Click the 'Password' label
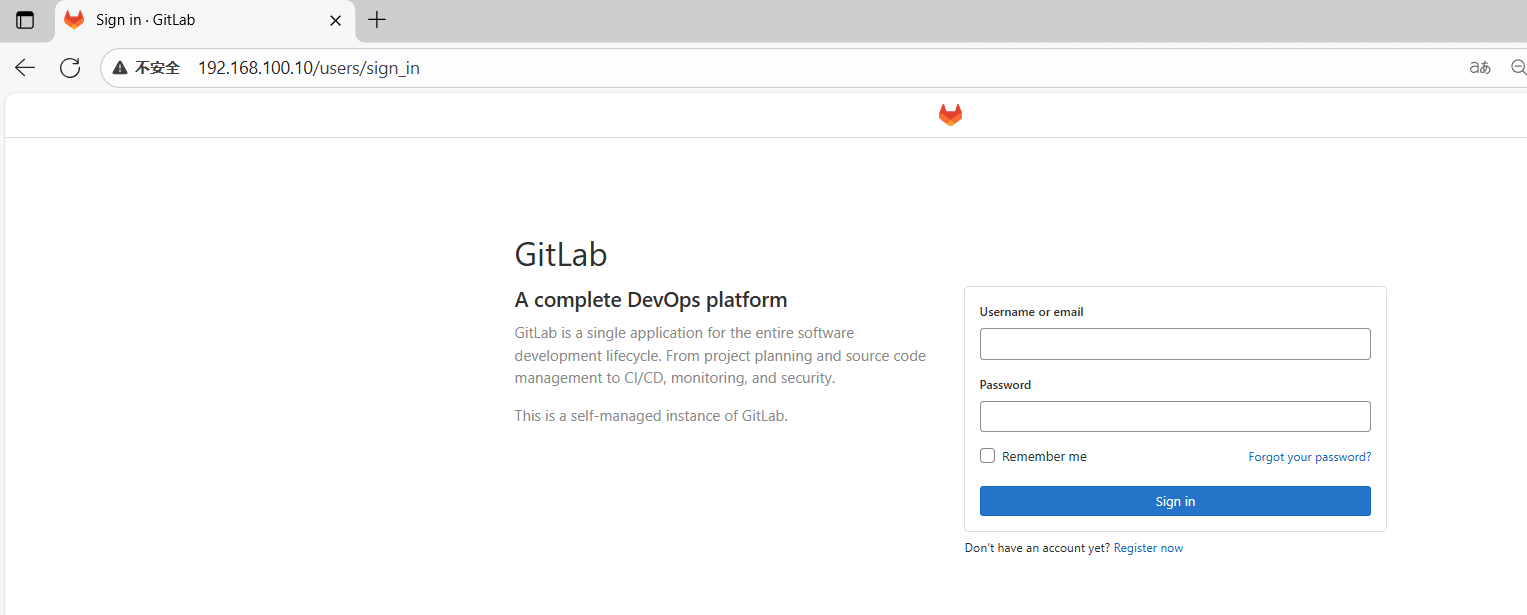 [1005, 385]
